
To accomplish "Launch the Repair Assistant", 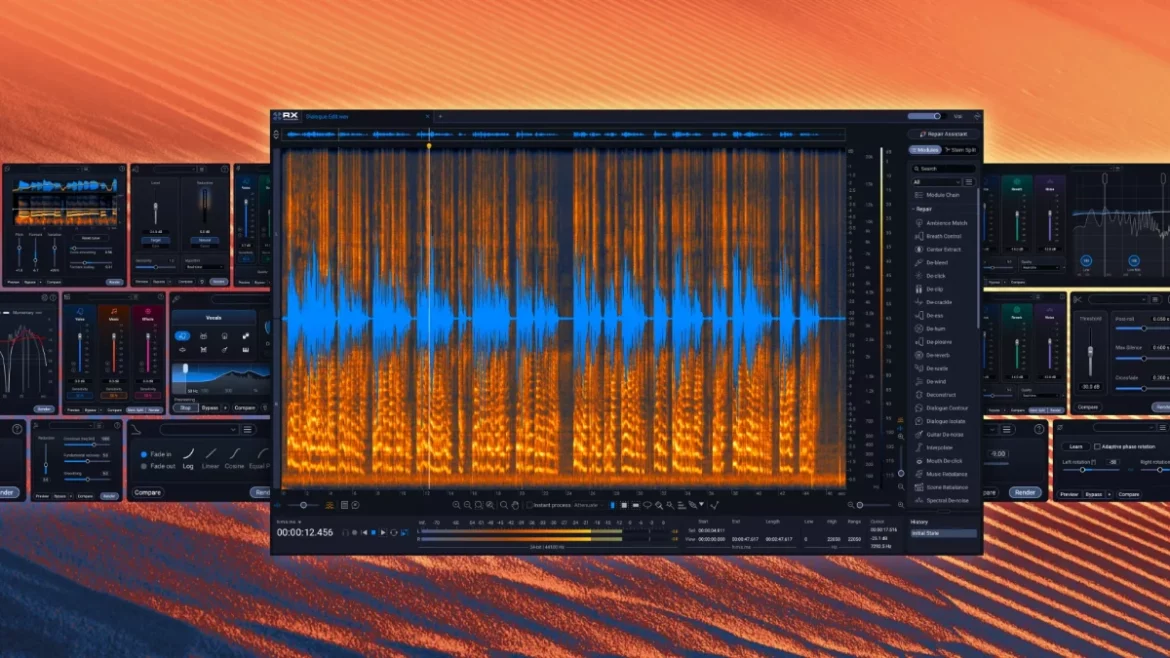I will click(x=944, y=134).
